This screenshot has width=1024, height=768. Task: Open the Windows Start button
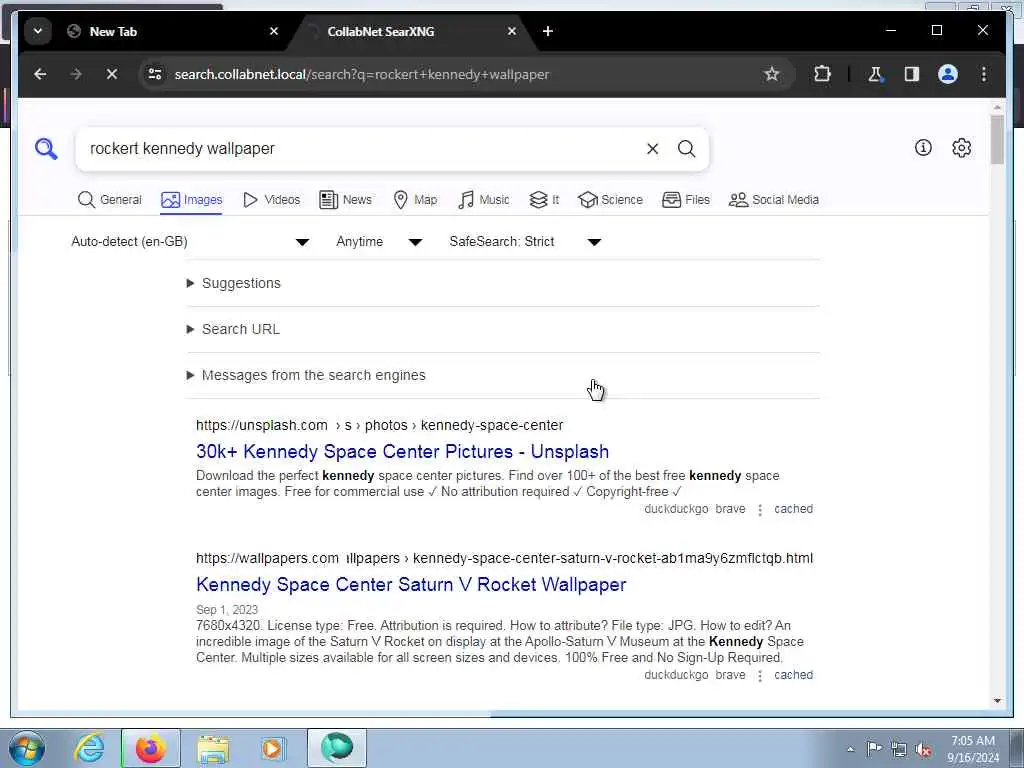(27, 748)
